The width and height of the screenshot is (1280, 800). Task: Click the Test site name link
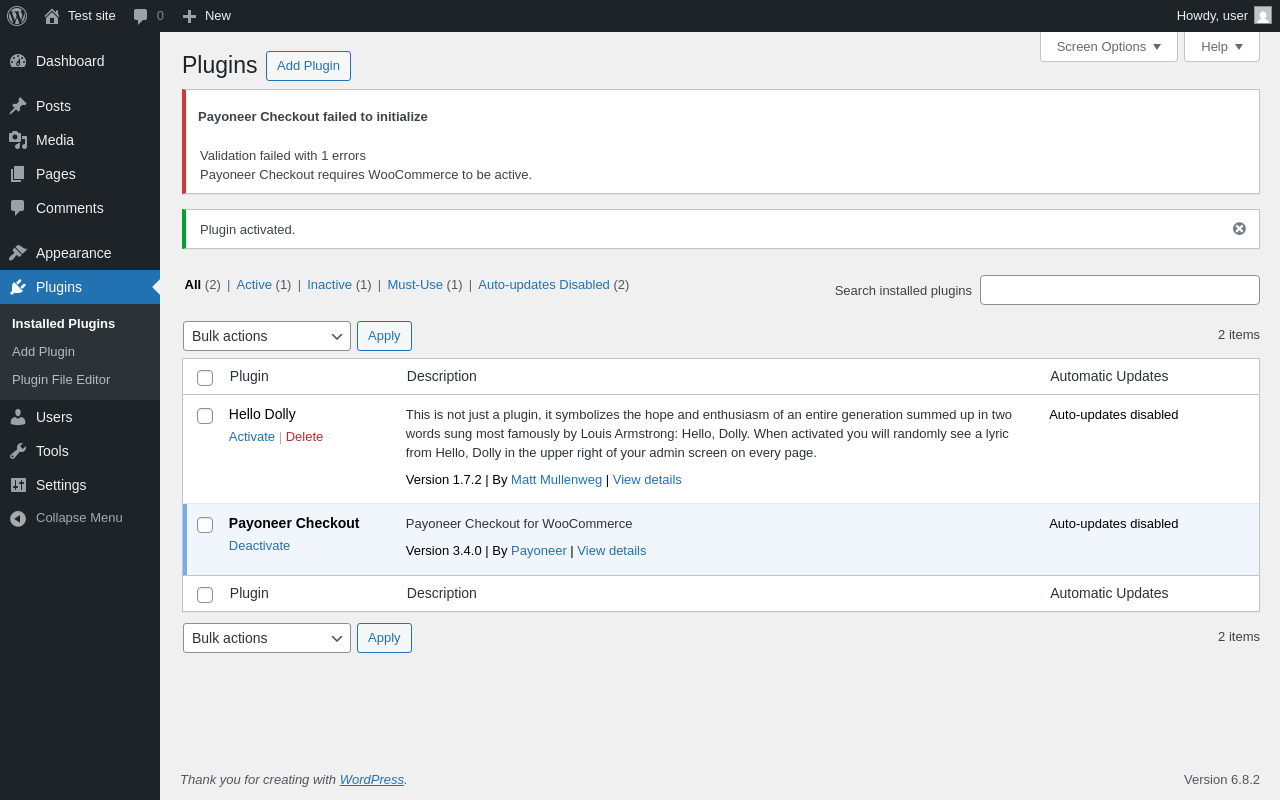tap(92, 15)
